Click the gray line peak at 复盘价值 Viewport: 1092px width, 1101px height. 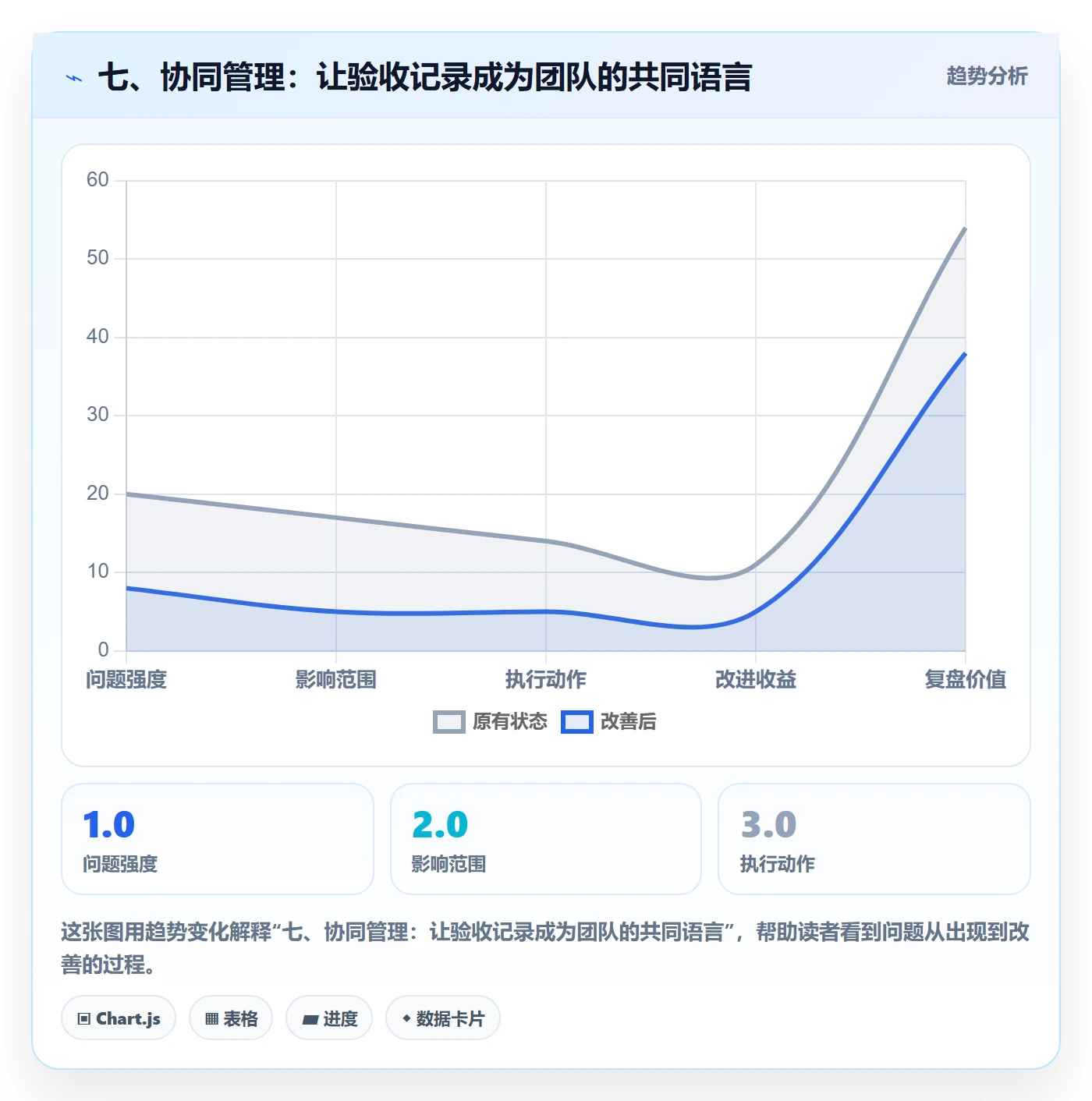click(965, 228)
